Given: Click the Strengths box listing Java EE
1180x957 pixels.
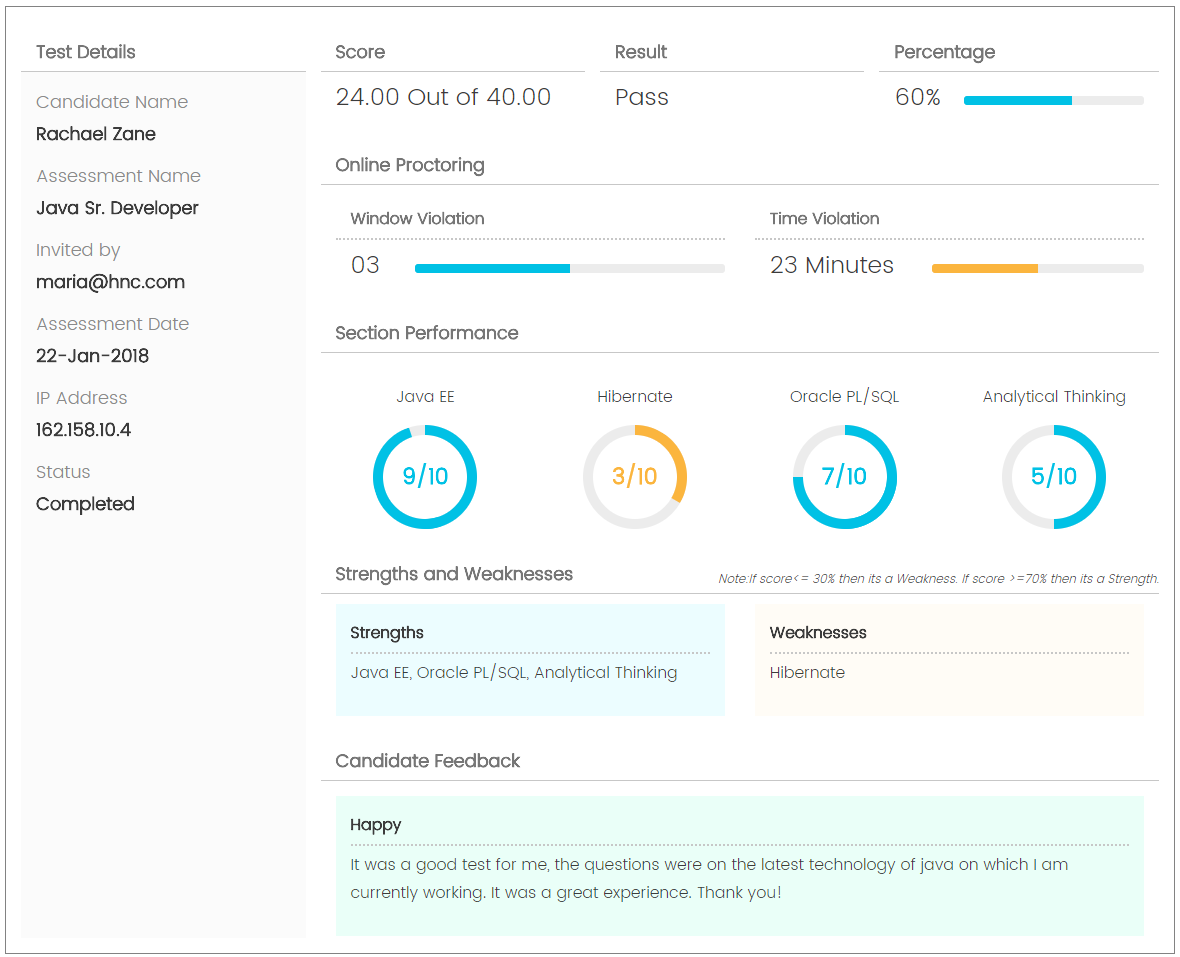Looking at the screenshot, I should (x=530, y=659).
